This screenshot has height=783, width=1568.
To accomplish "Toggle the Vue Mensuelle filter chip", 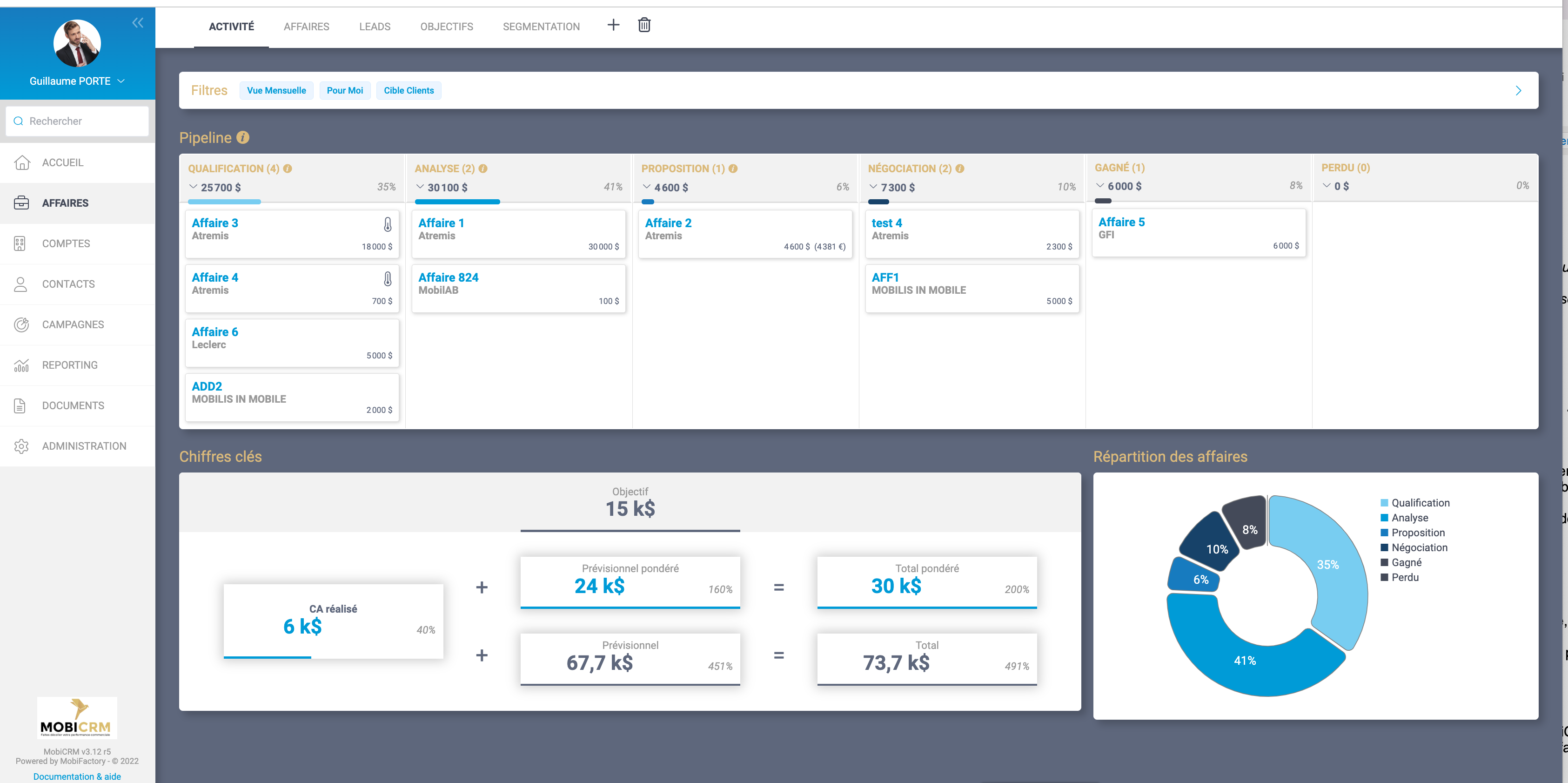I will click(276, 91).
